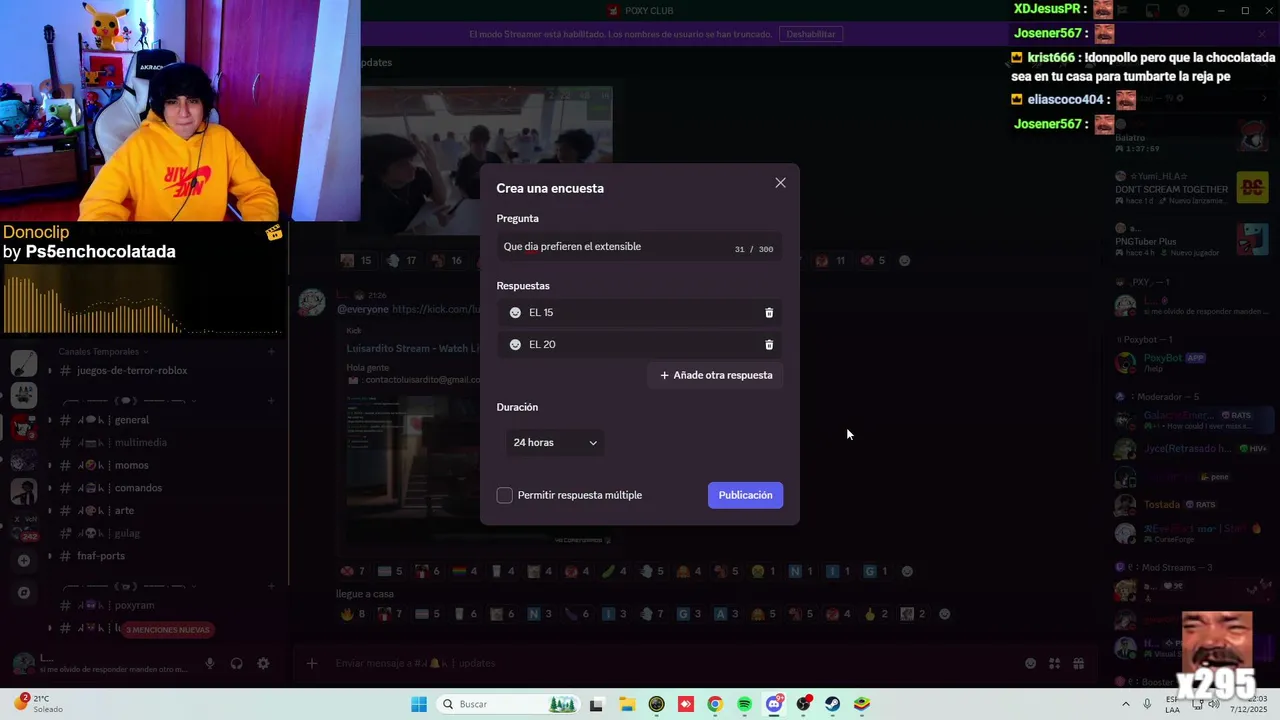The height and width of the screenshot is (720, 1280).
Task: Click the message attachment plus button
Action: (x=312, y=663)
